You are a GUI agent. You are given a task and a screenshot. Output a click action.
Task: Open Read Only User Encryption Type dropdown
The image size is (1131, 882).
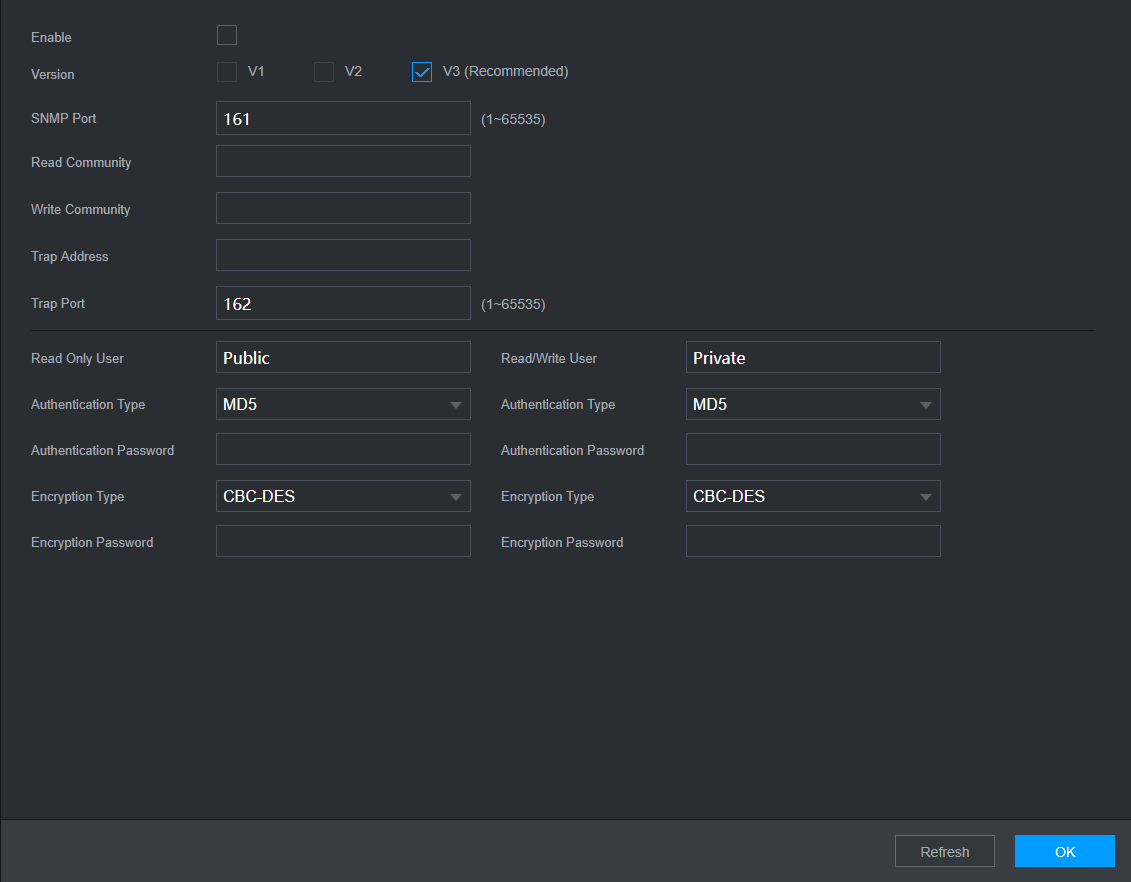tap(343, 496)
